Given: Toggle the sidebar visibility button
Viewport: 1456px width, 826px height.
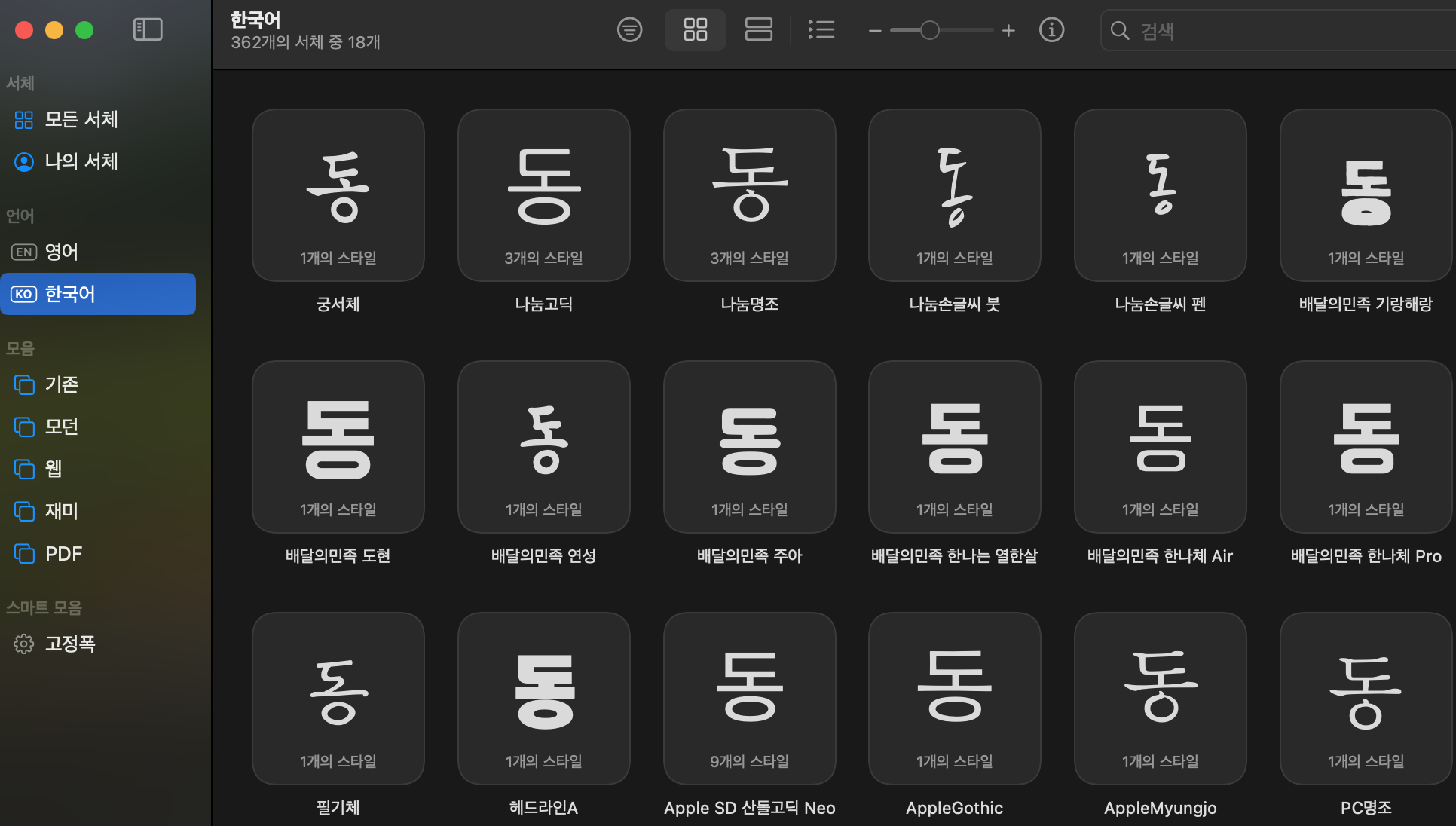Looking at the screenshot, I should [x=148, y=29].
